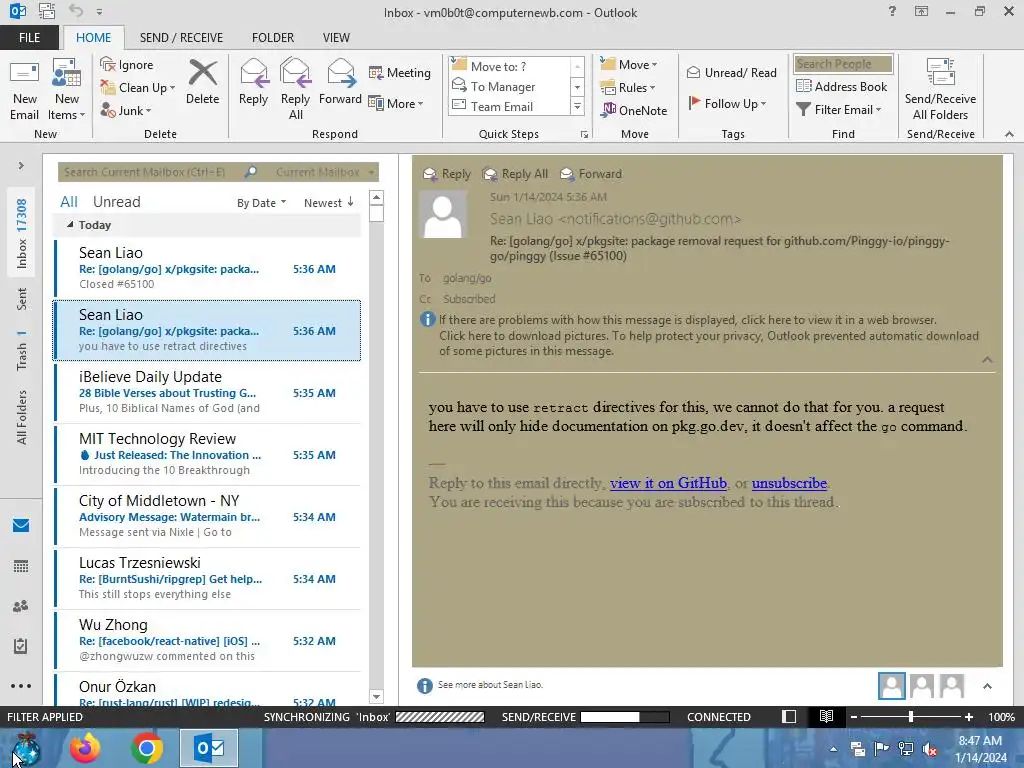1024x768 pixels.
Task: Click Forward in the reading pane
Action: click(x=591, y=174)
